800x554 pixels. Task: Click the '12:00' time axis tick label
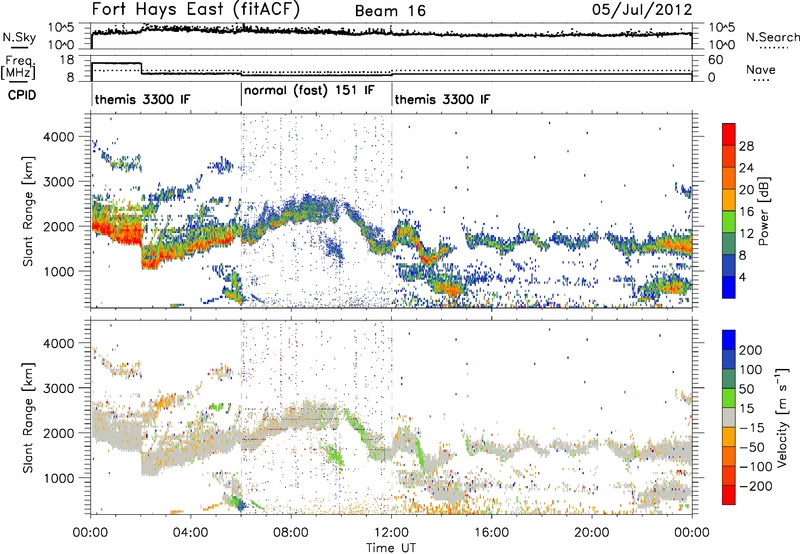tap(391, 533)
